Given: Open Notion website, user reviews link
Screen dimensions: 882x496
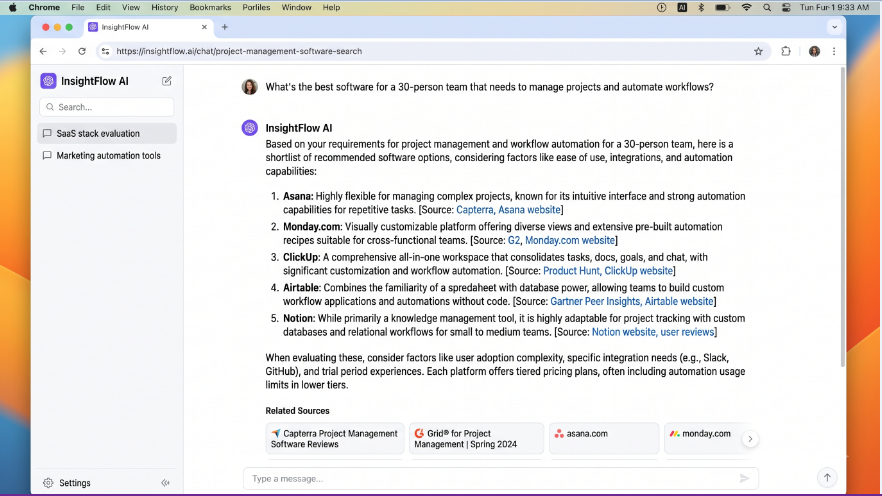Looking at the screenshot, I should (x=652, y=332).
